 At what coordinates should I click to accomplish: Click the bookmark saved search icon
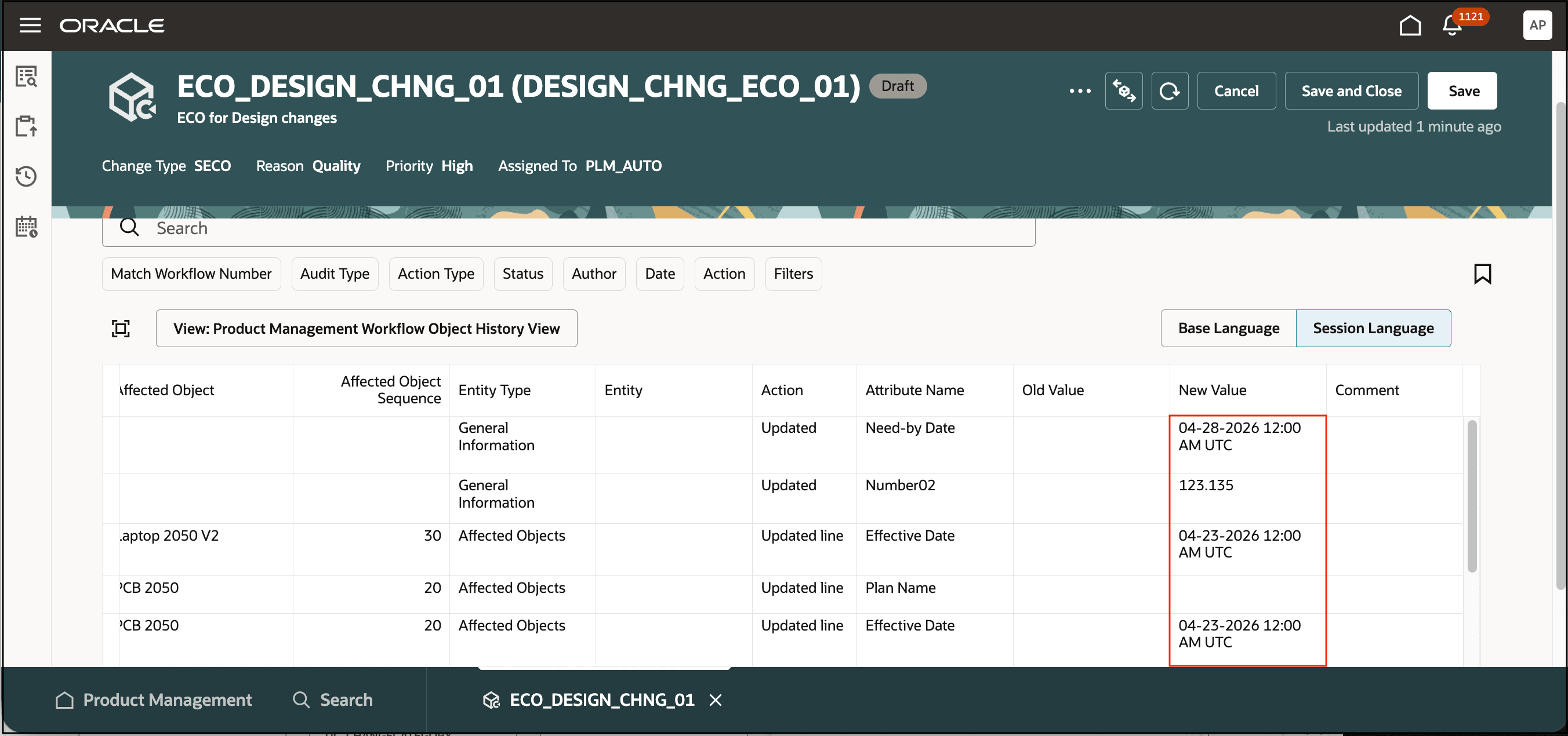click(1482, 274)
